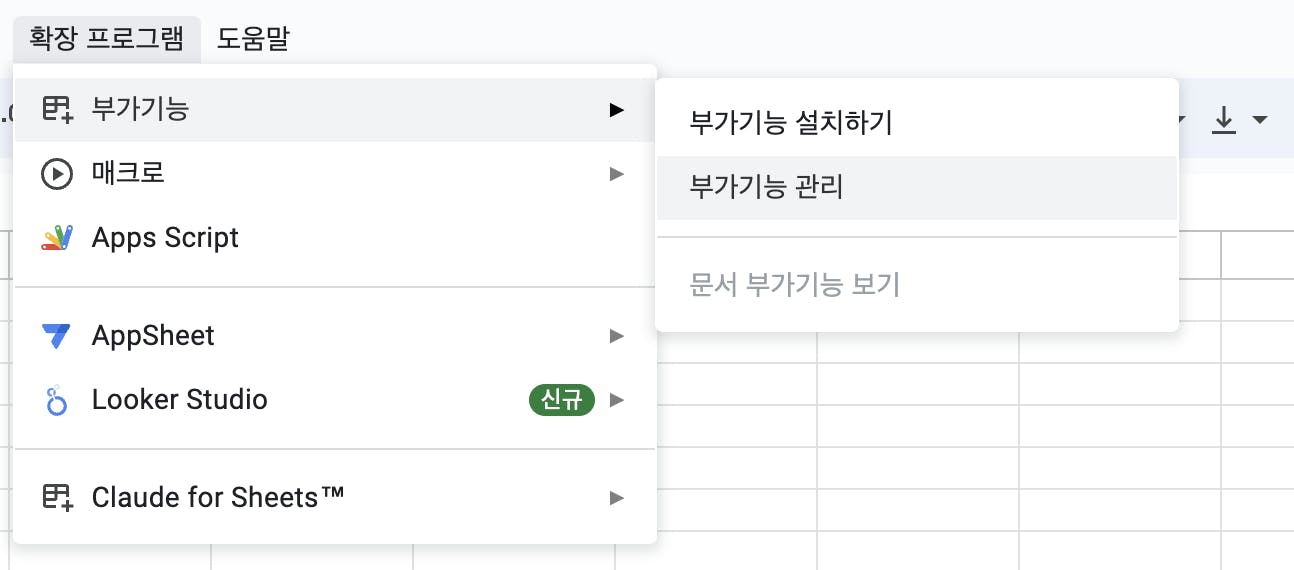The image size is (1294, 570).
Task: Expand the Looker Studio submenu arrow
Action: (x=617, y=401)
